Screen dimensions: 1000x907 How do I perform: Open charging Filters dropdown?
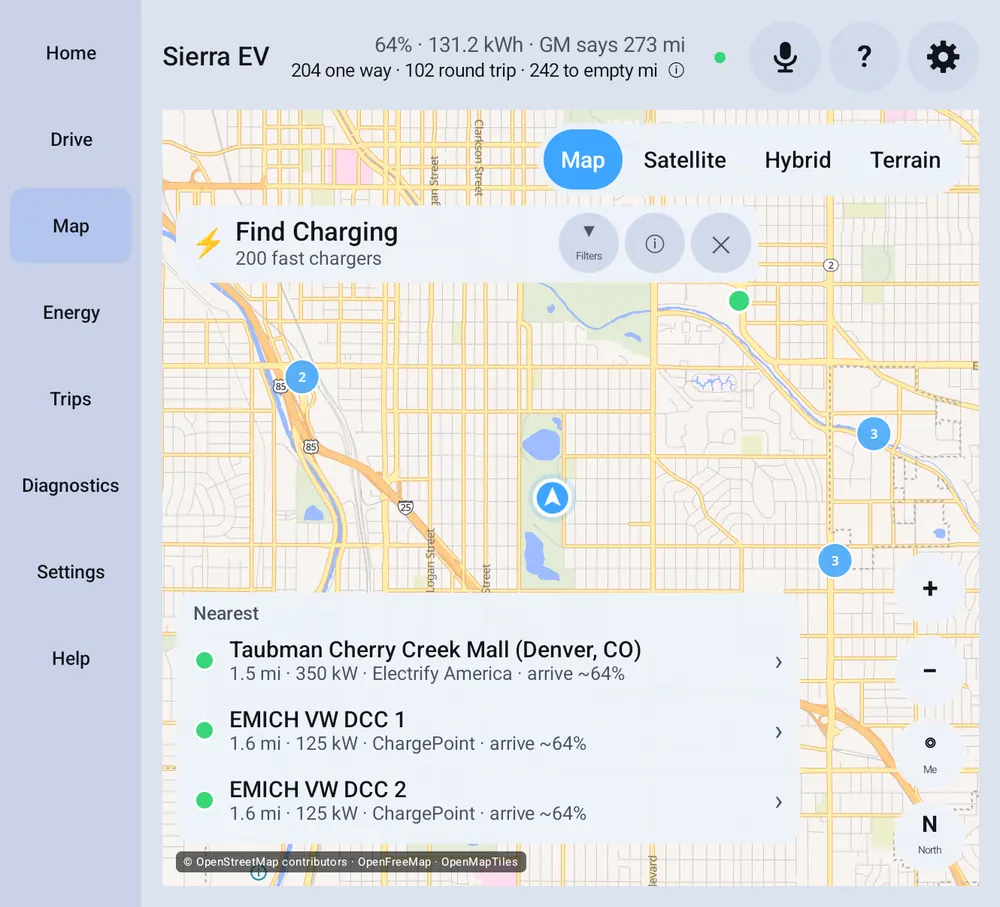point(589,244)
